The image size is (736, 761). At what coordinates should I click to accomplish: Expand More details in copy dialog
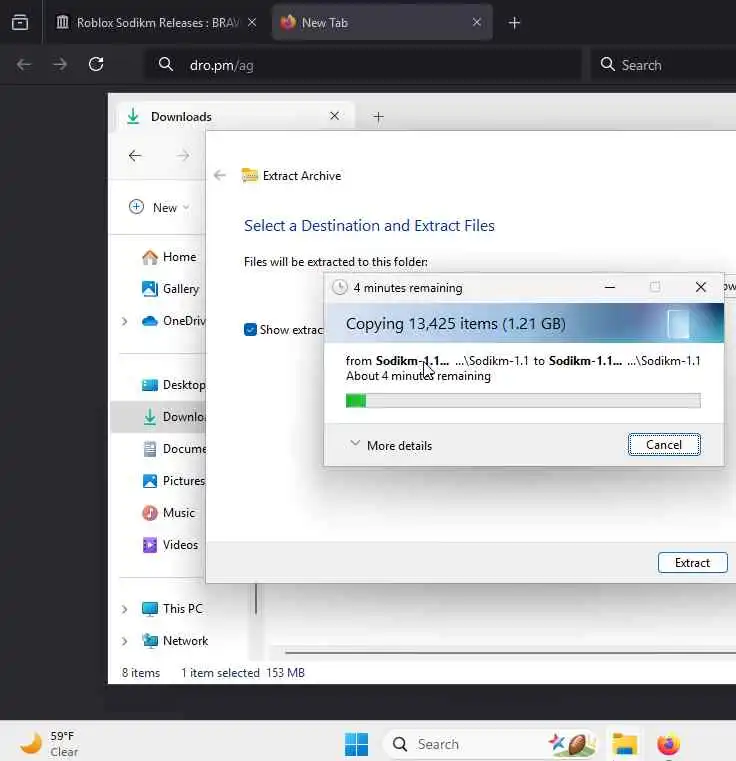coord(391,445)
